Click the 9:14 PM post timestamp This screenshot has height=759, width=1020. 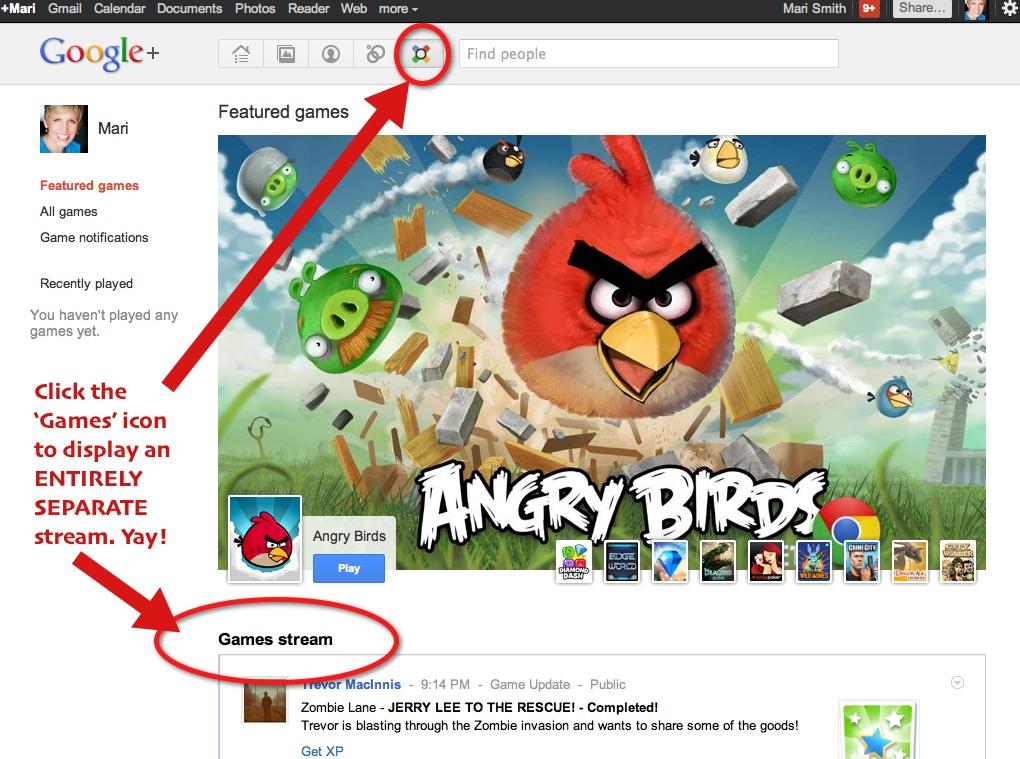(x=445, y=684)
